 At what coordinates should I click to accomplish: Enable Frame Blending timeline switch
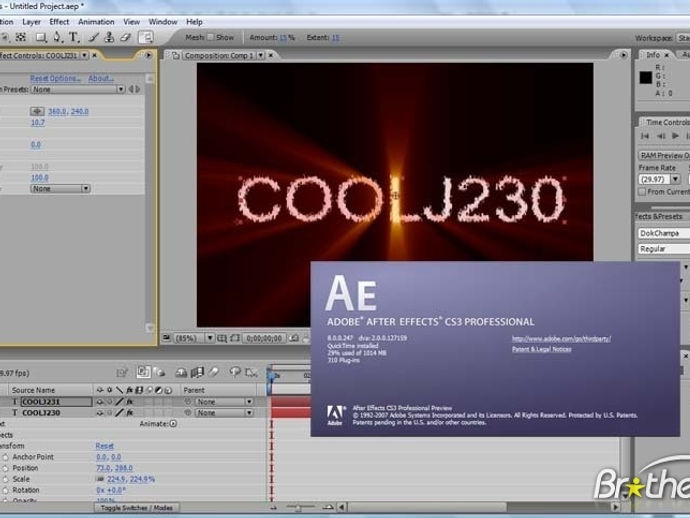pyautogui.click(x=197, y=373)
